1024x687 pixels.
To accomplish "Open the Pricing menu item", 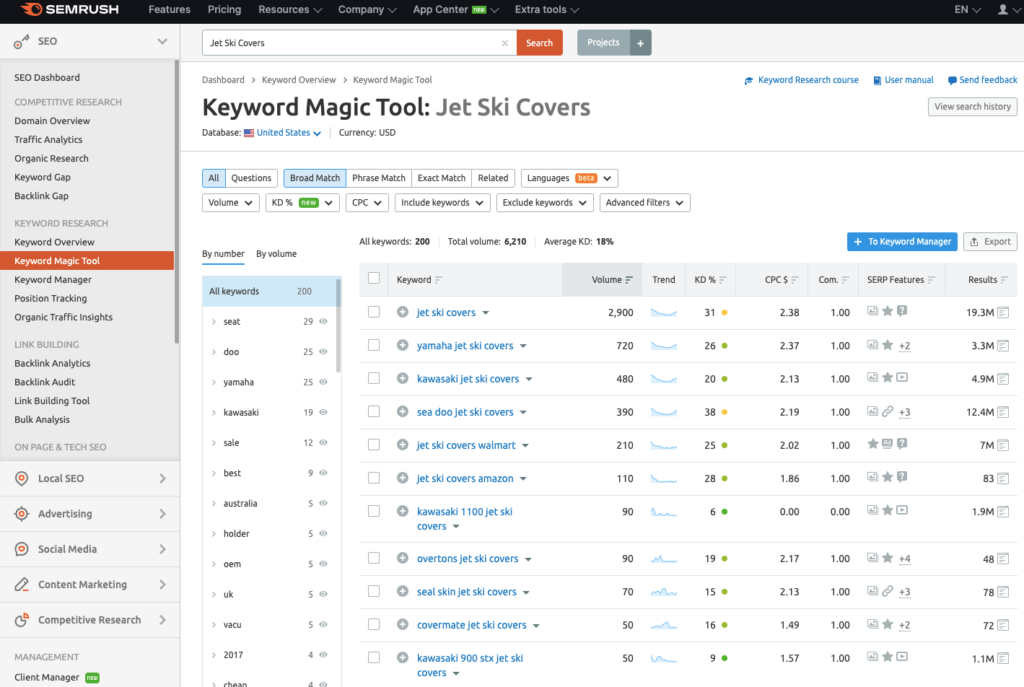I will coord(224,10).
